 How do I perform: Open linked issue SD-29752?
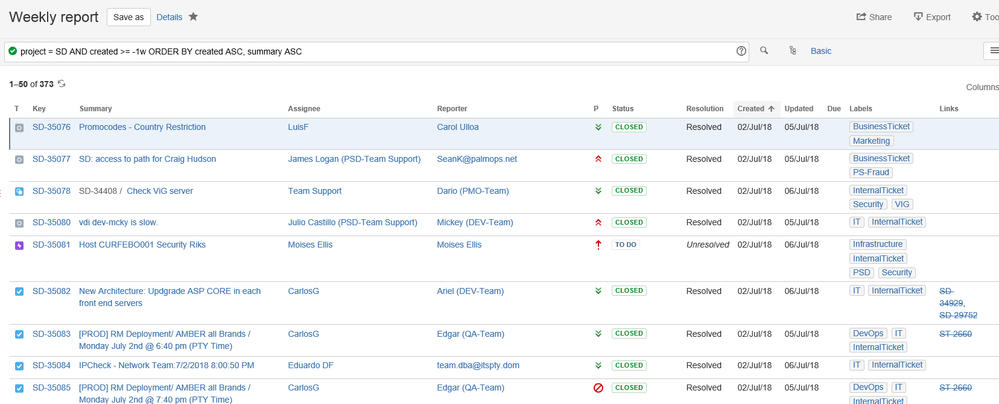[958, 315]
